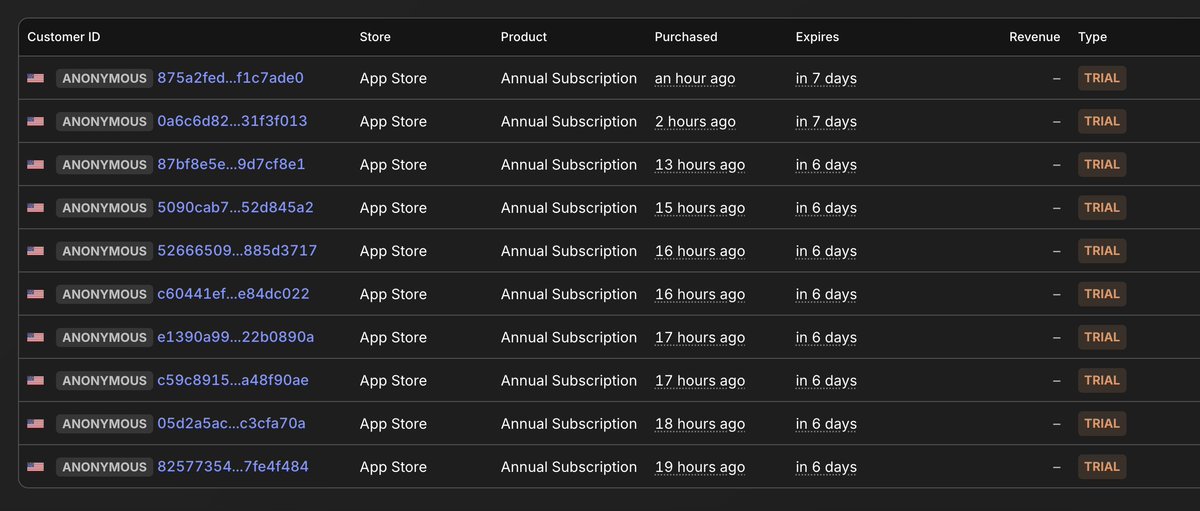This screenshot has width=1200, height=511.
Task: Click ANONYMOUS badge in 82577354 row
Action: coord(104,466)
